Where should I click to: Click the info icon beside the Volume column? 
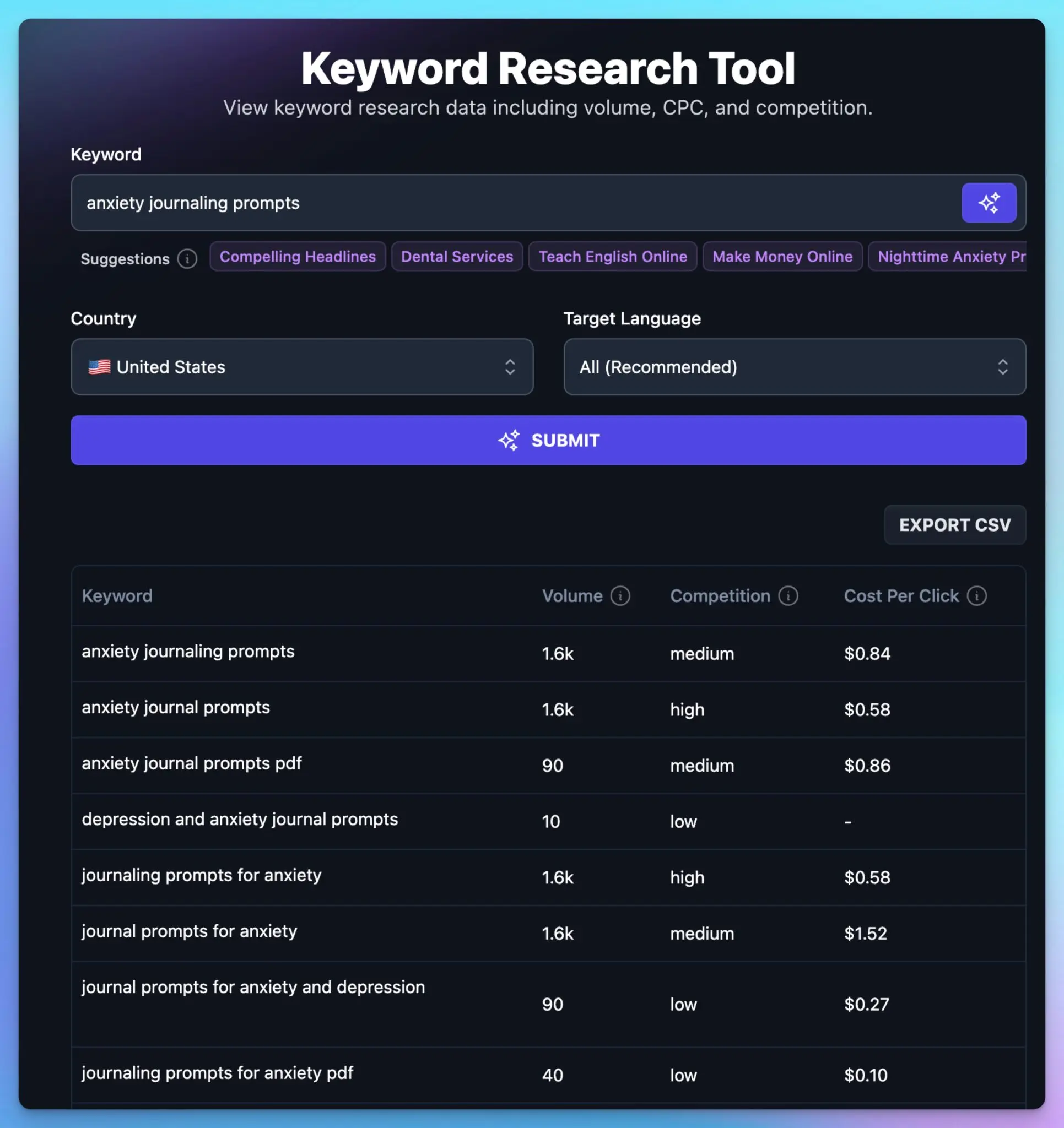[620, 596]
